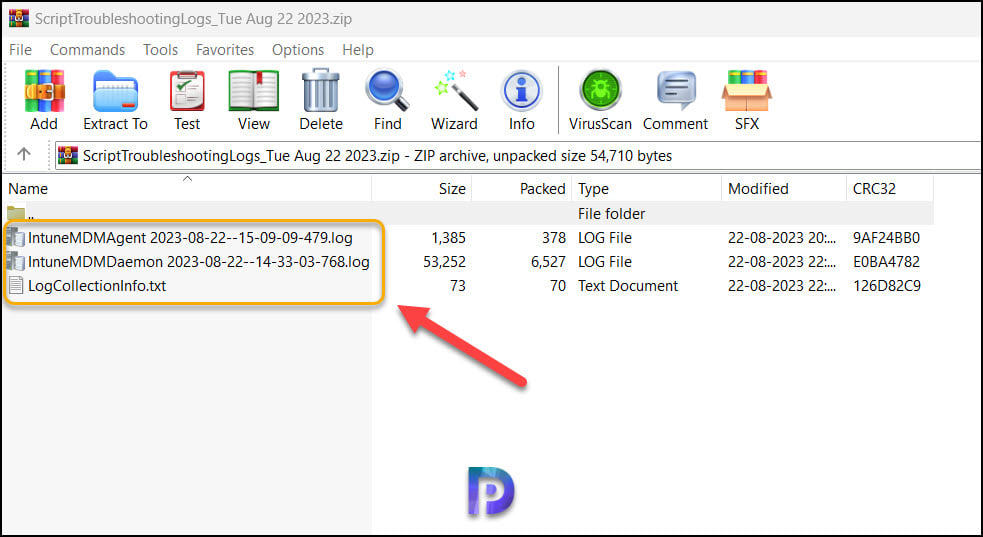Click the archive icon in address bar
The image size is (983, 537).
(68, 155)
